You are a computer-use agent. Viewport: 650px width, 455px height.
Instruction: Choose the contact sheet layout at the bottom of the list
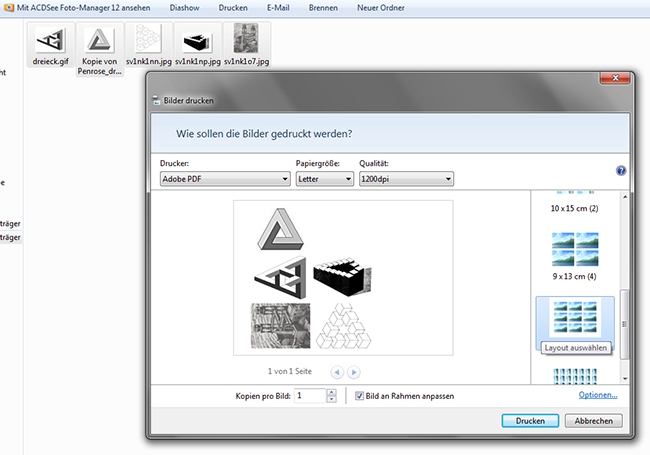pos(575,376)
